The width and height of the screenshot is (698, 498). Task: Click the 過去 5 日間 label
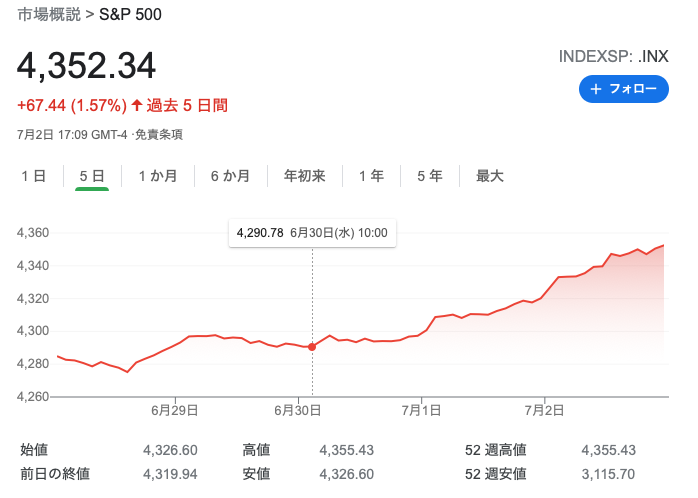187,106
